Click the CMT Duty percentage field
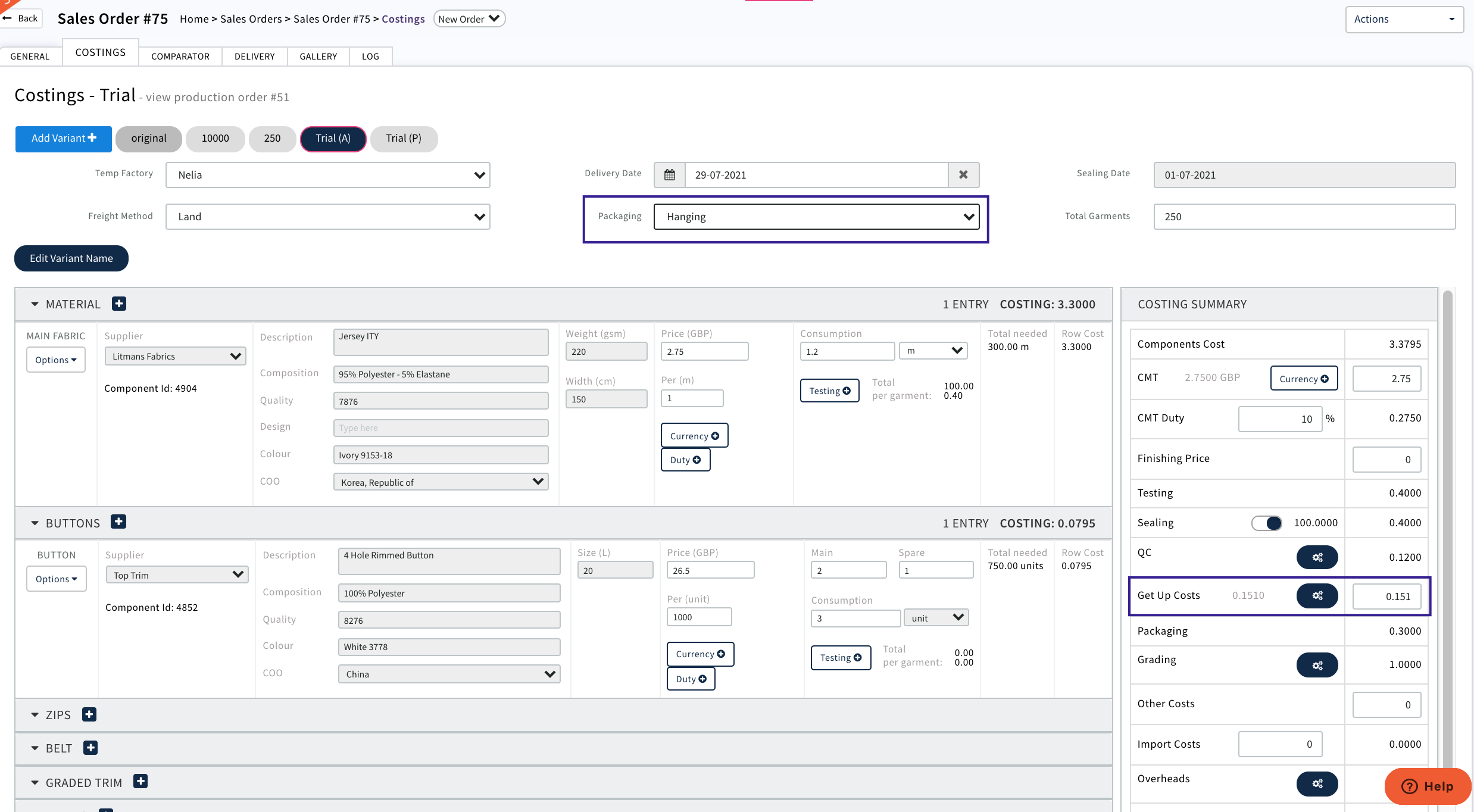Image resolution: width=1474 pixels, height=812 pixels. (x=1280, y=419)
